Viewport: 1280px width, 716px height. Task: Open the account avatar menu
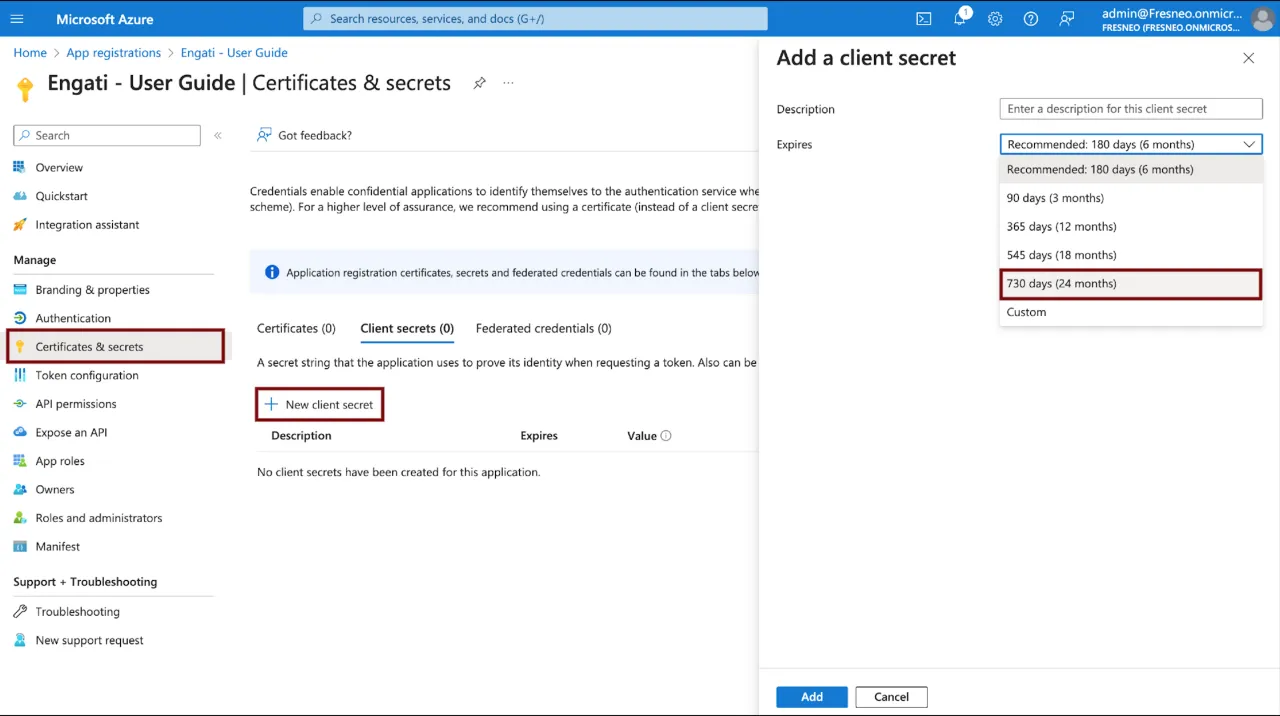(x=1262, y=19)
